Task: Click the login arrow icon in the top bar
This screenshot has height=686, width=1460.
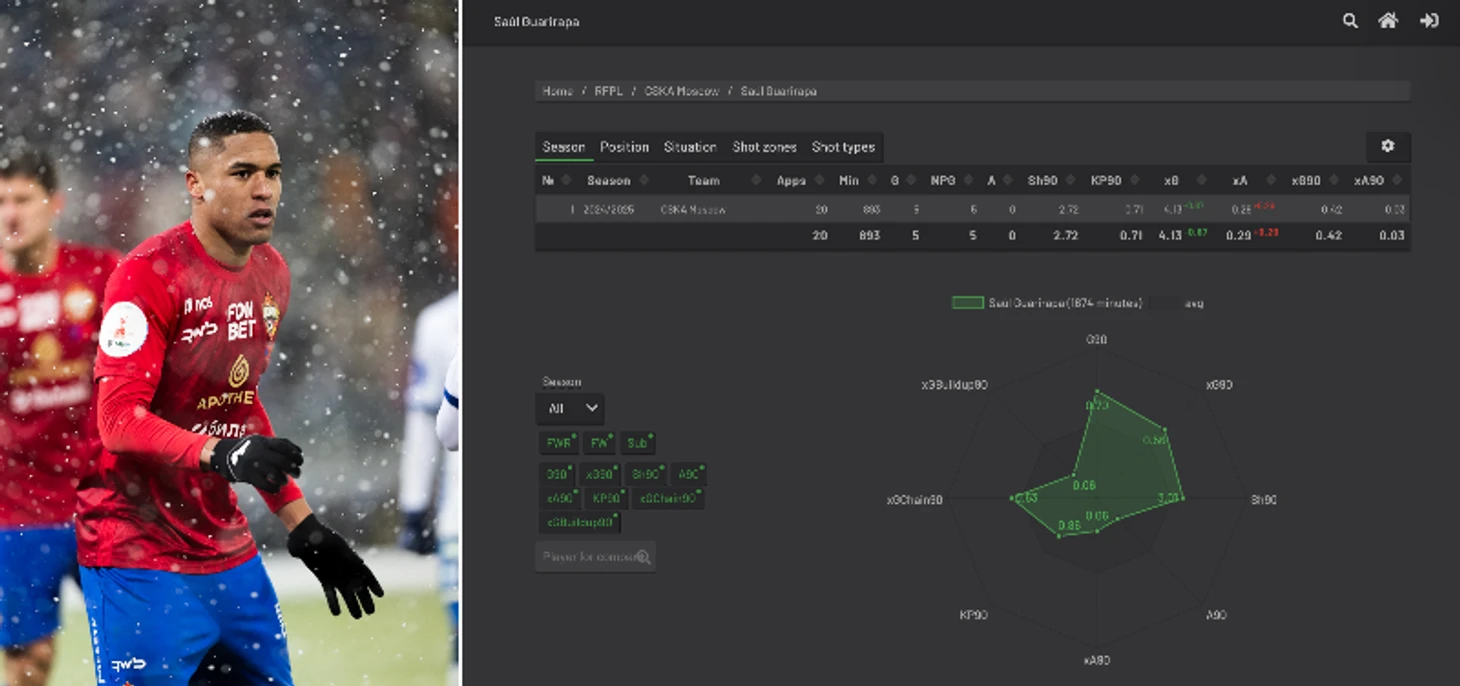Action: [1429, 21]
